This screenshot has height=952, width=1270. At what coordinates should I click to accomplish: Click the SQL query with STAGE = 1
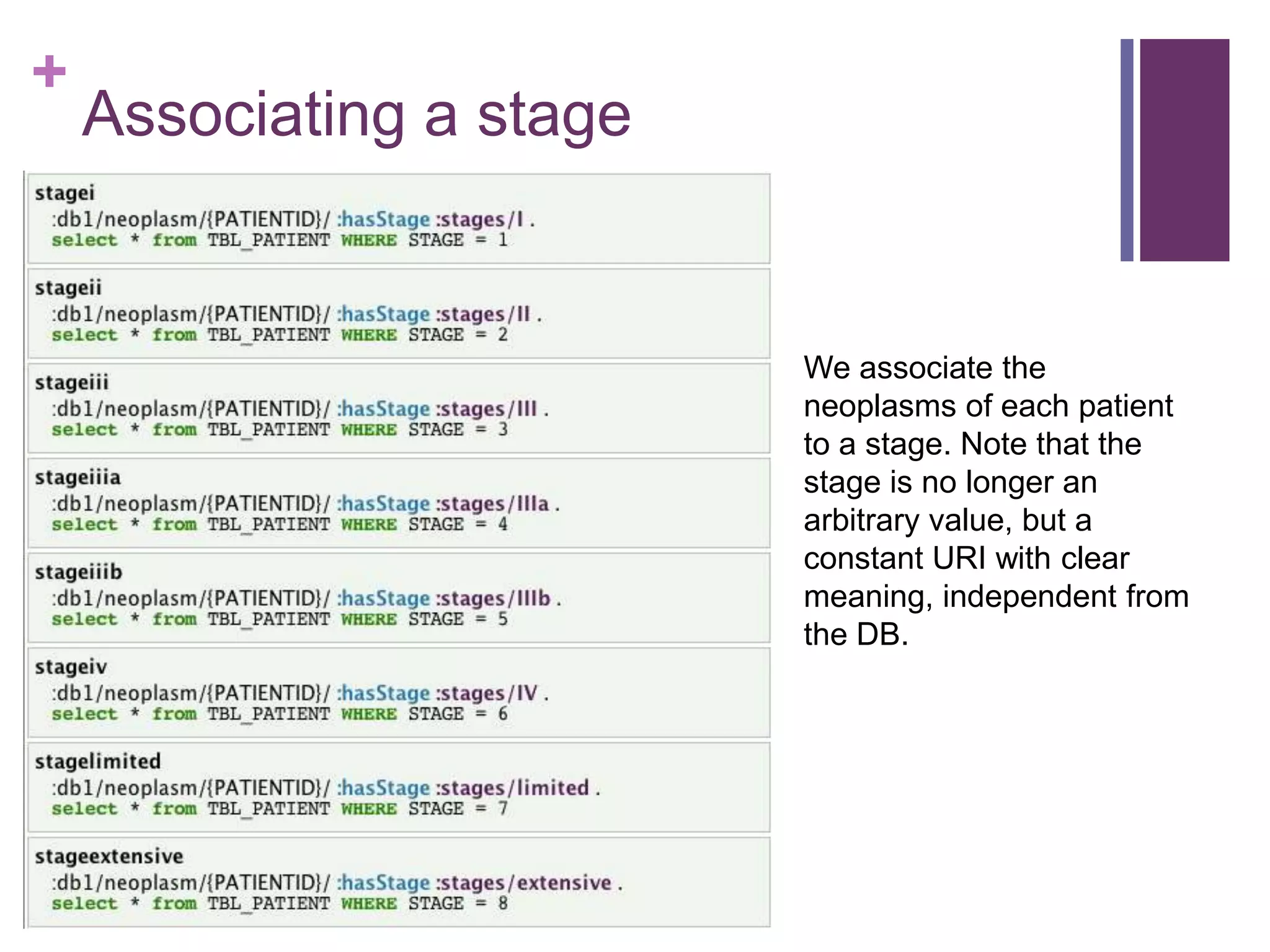click(x=280, y=240)
